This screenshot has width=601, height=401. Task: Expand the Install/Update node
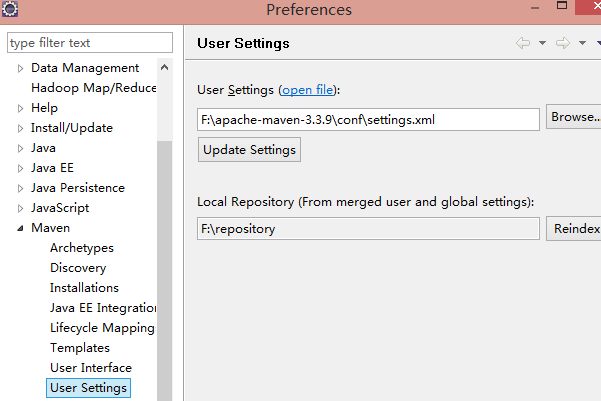pos(20,128)
